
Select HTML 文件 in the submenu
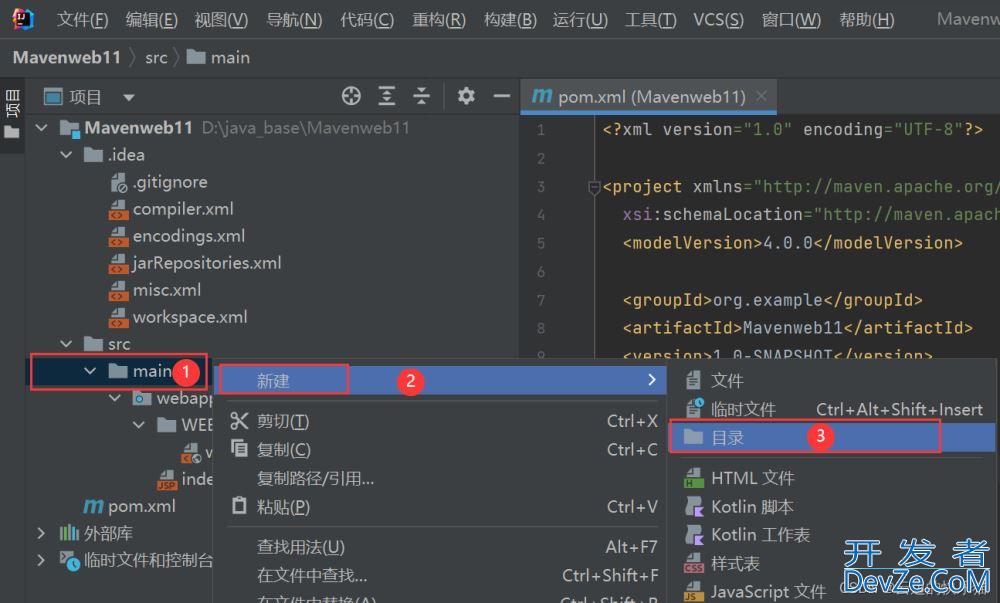coord(833,479)
